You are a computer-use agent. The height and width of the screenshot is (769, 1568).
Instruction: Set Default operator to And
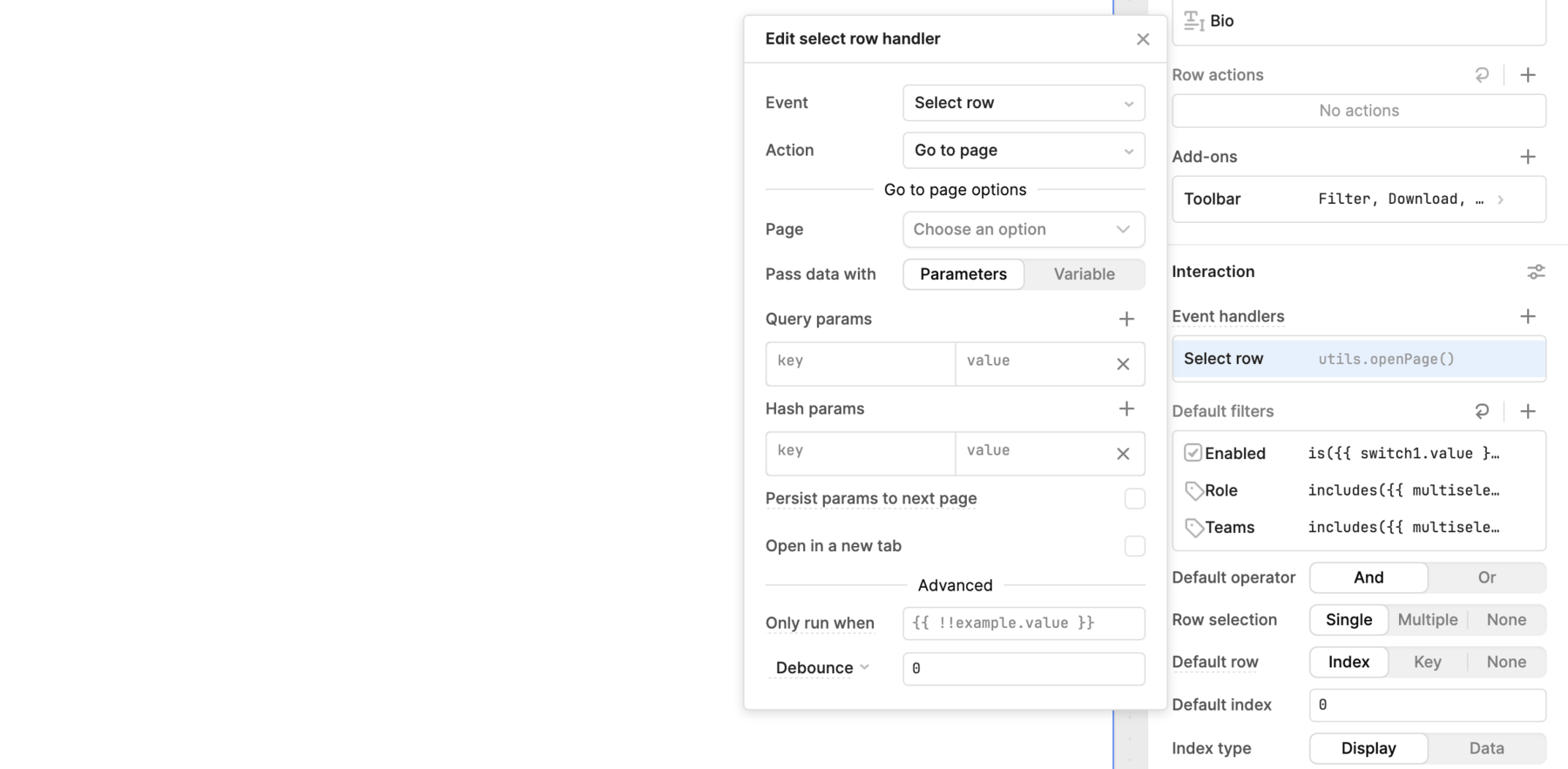[1369, 577]
